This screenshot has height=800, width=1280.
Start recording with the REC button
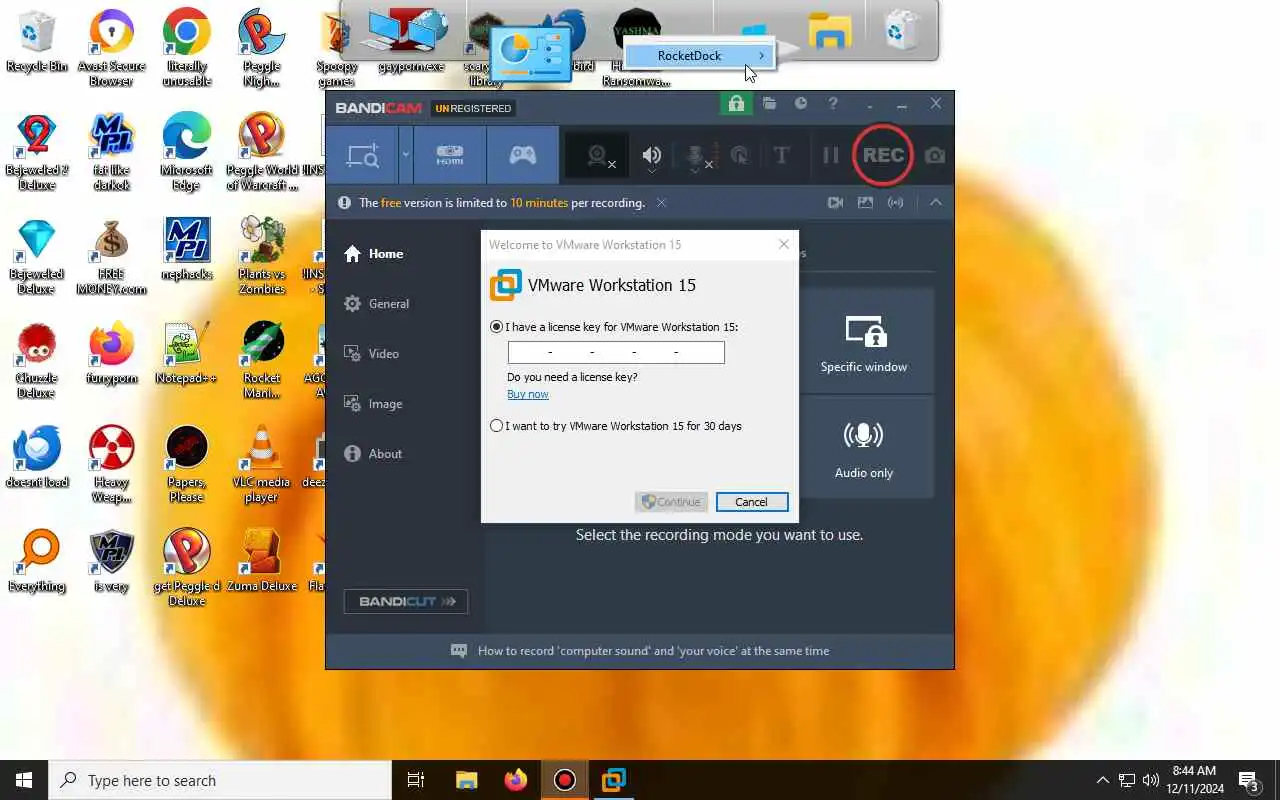pos(883,155)
